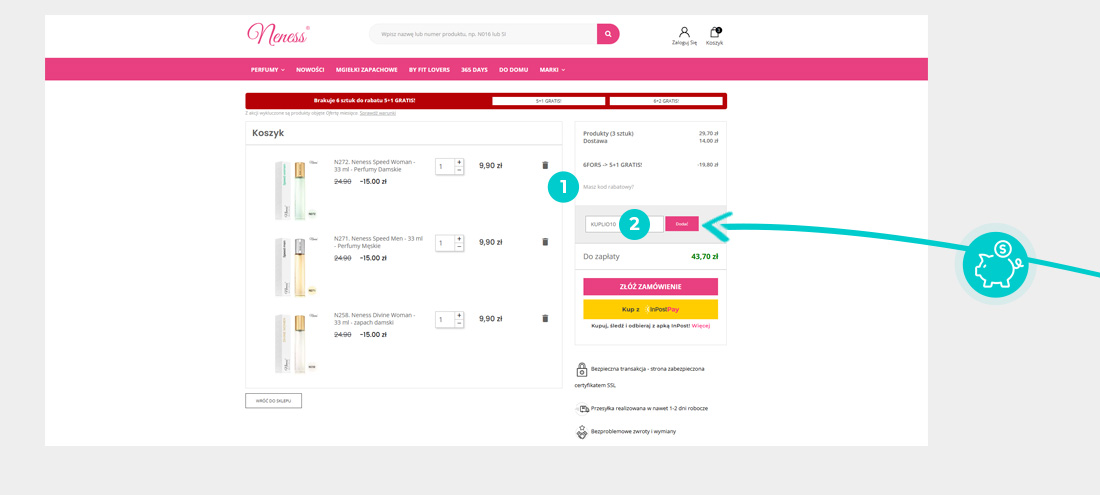Click the Masz kod rabatowy? text
This screenshot has width=1100, height=495.
608,187
